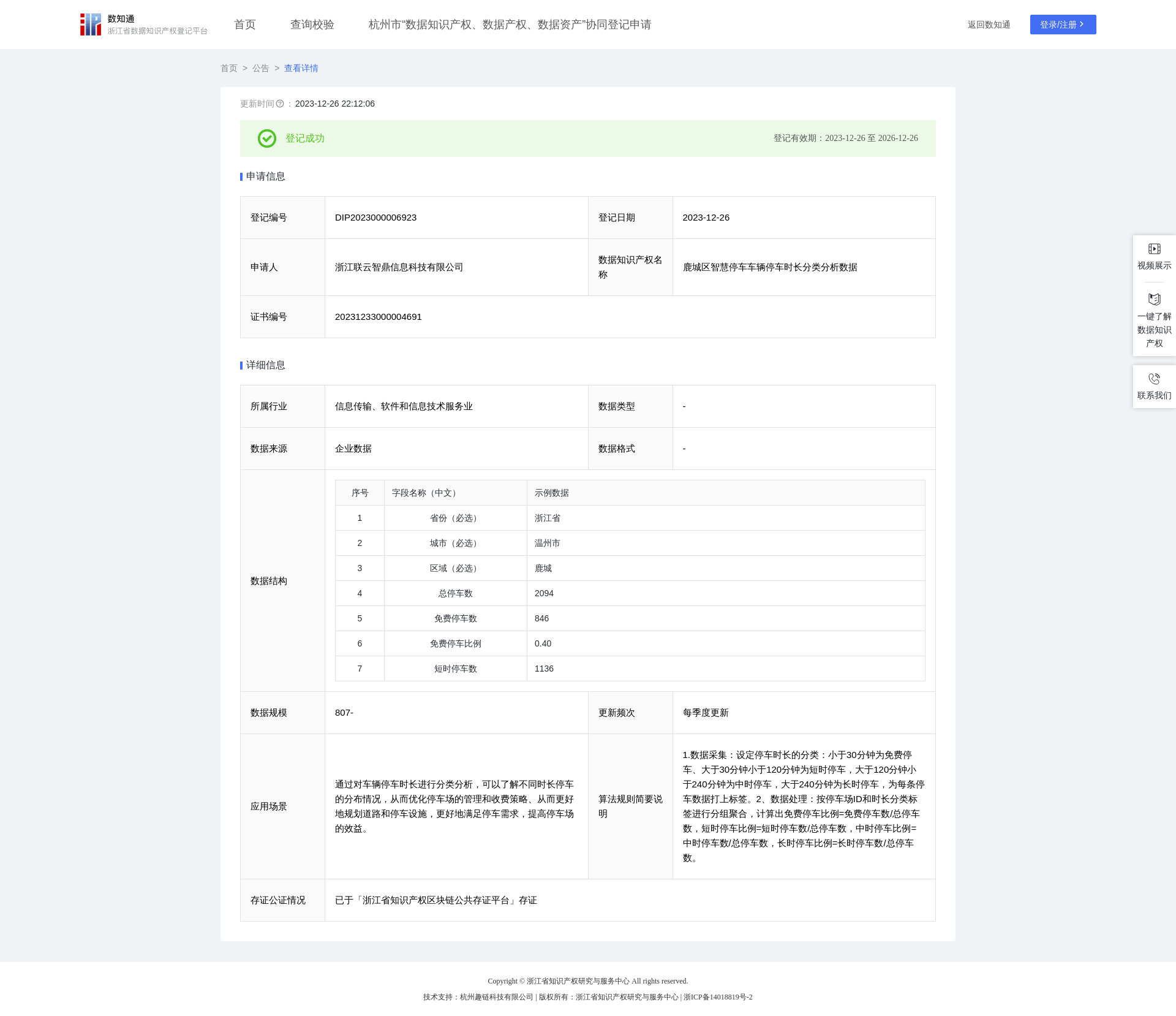Click the 每季度更新 update frequency value
This screenshot has height=1016, width=1176.
pyautogui.click(x=706, y=713)
